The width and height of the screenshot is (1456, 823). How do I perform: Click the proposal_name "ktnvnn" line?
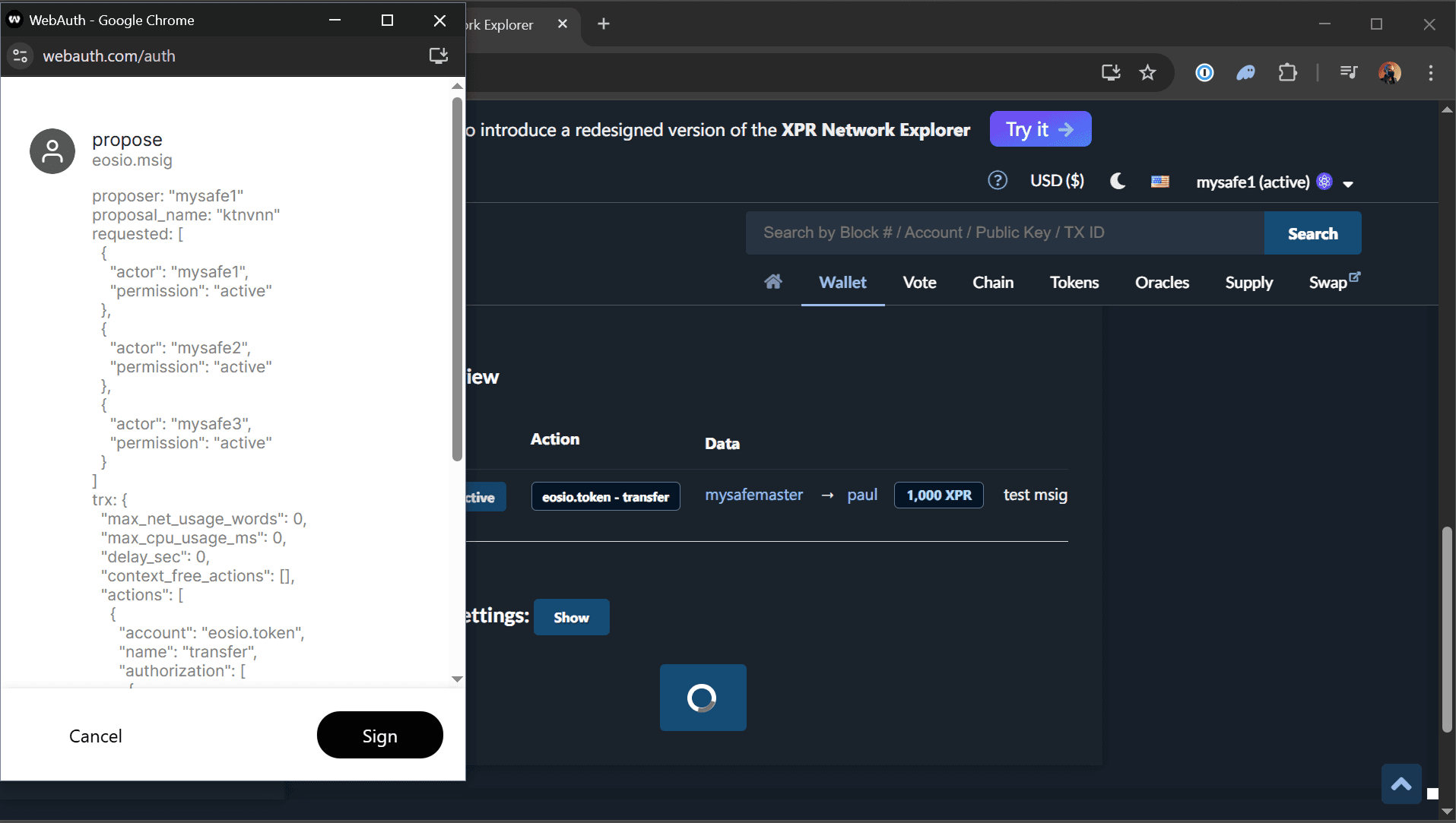(186, 215)
